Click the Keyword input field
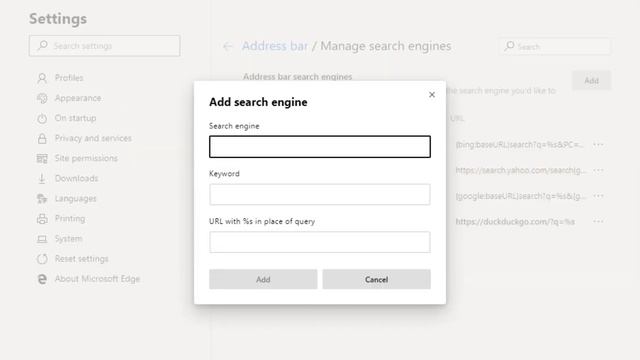Viewport: 640px width, 360px height. click(x=320, y=194)
